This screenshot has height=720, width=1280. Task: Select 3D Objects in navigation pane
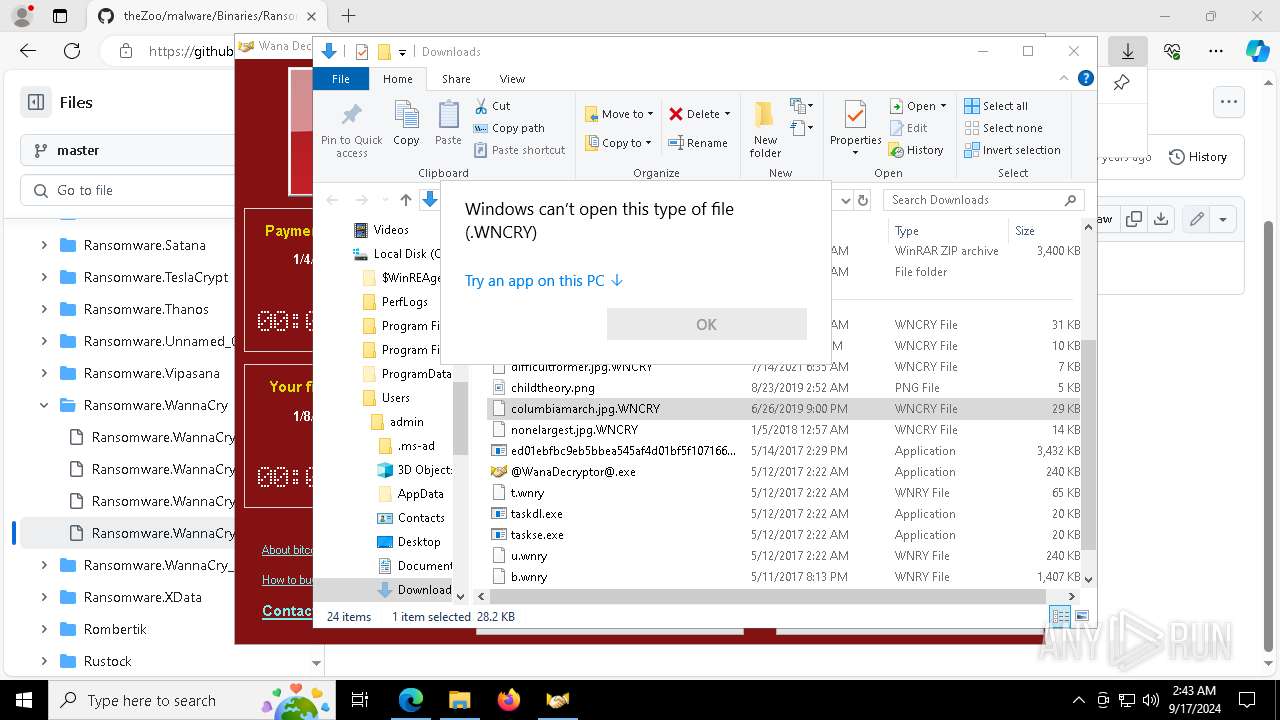tap(424, 469)
